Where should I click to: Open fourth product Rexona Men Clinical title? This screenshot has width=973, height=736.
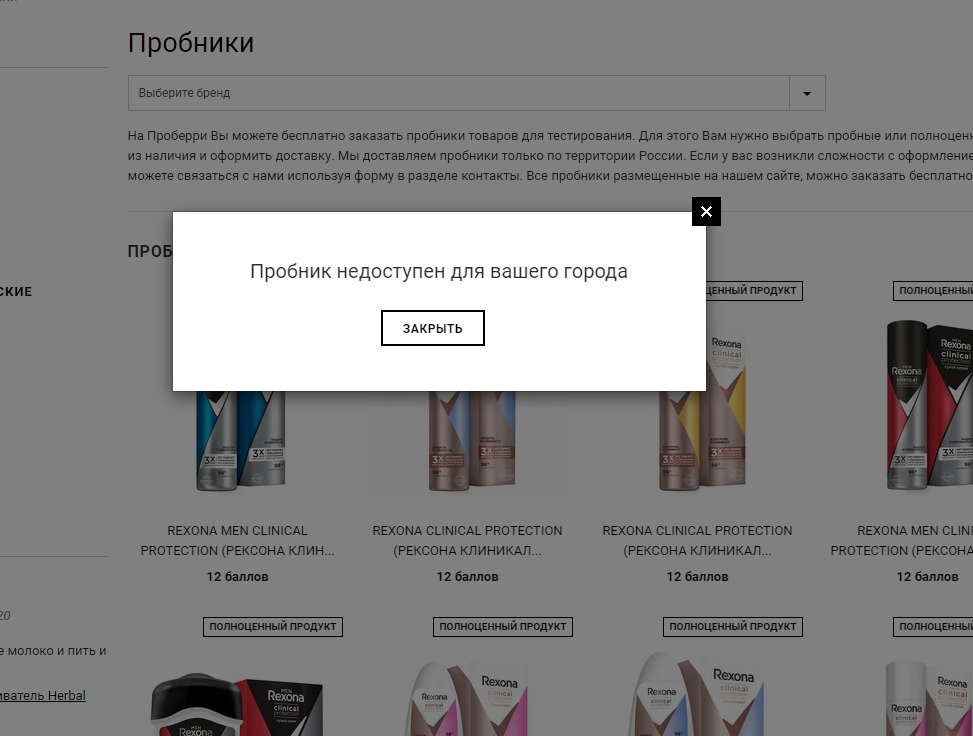coord(902,541)
